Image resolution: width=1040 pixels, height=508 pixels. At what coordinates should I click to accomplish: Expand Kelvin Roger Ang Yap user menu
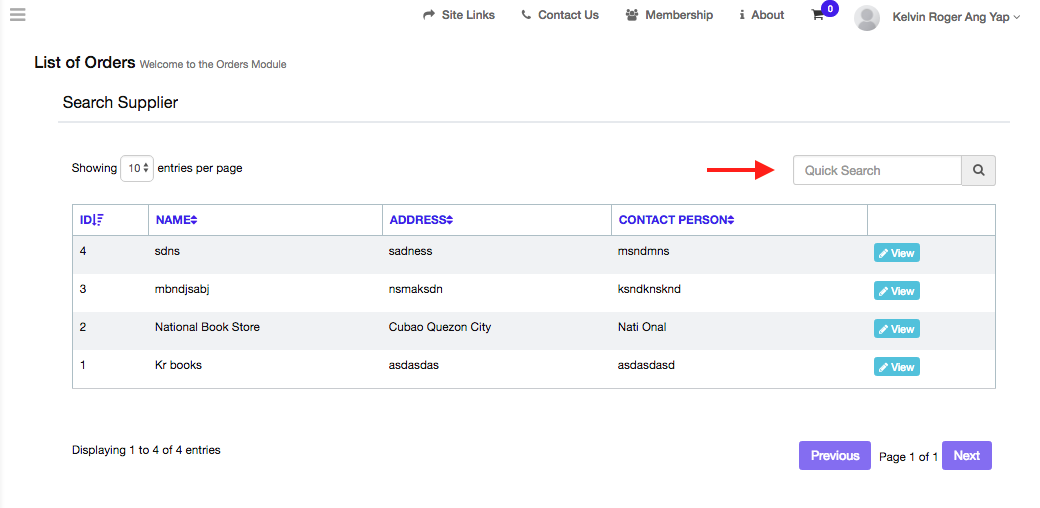click(956, 17)
